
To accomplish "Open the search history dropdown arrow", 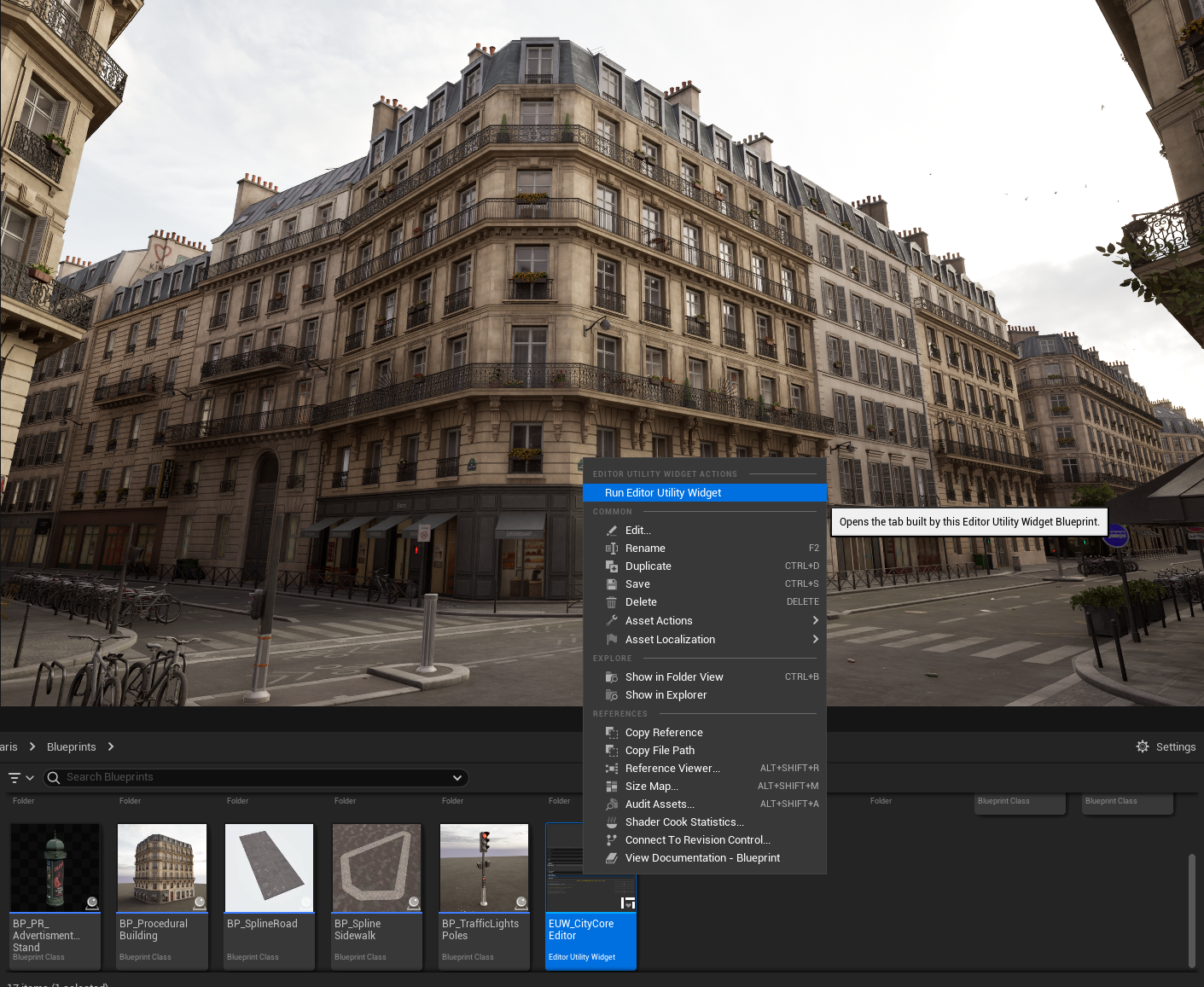I will tap(457, 777).
